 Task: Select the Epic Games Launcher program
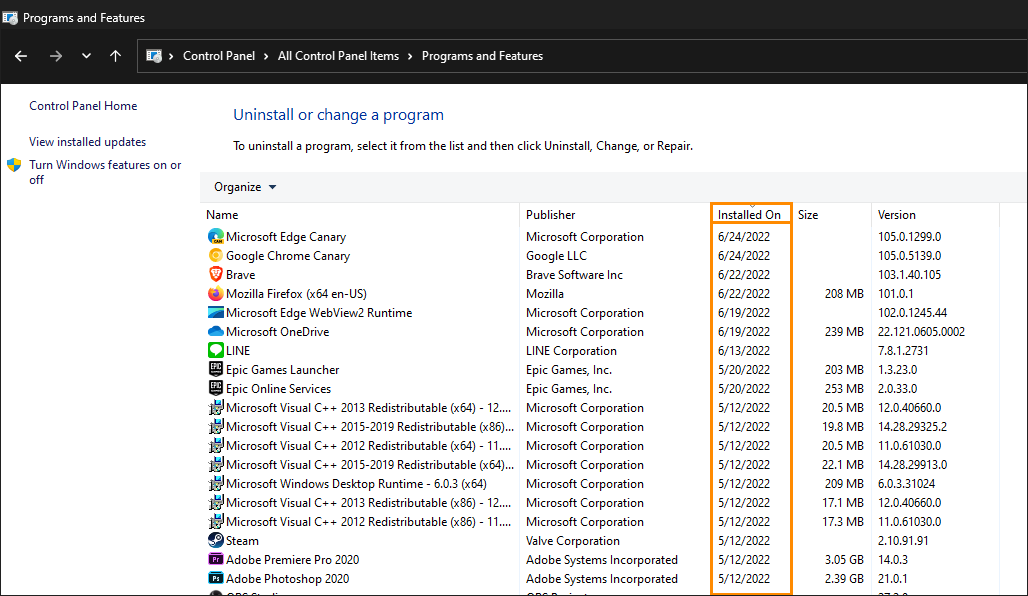click(283, 370)
